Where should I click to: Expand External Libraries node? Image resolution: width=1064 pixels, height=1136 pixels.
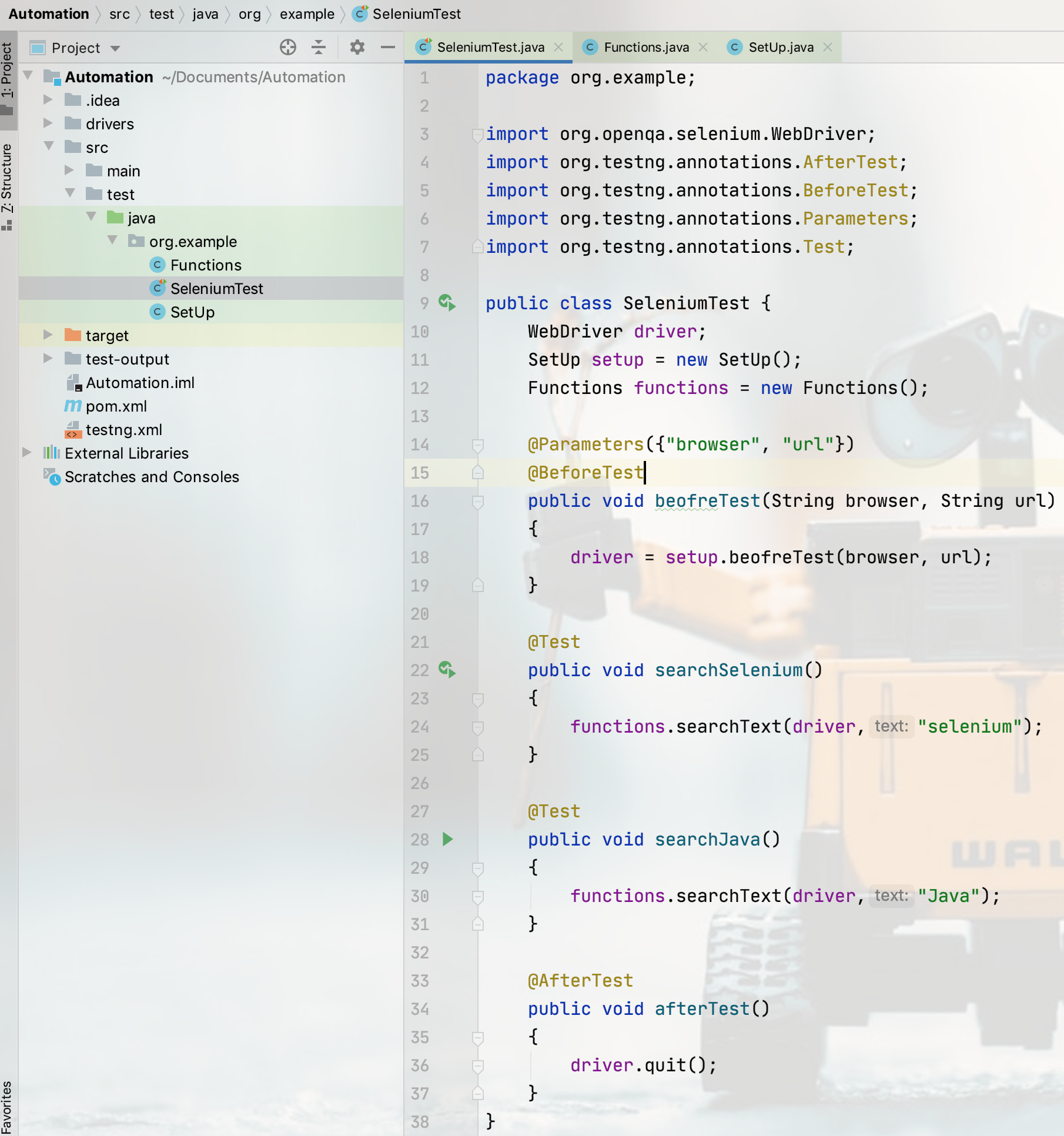[27, 453]
